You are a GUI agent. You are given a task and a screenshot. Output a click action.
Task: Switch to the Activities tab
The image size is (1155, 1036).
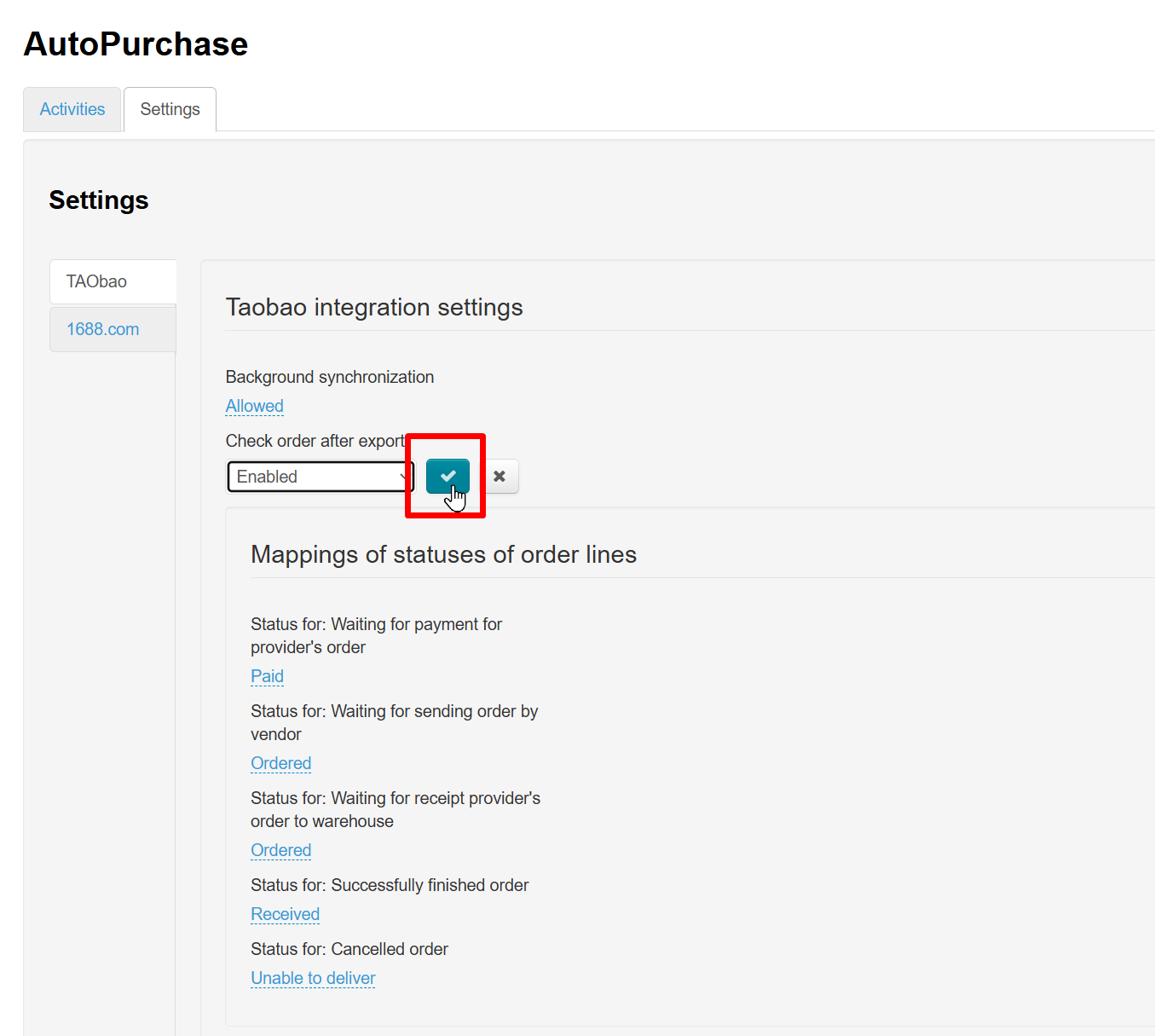(72, 109)
